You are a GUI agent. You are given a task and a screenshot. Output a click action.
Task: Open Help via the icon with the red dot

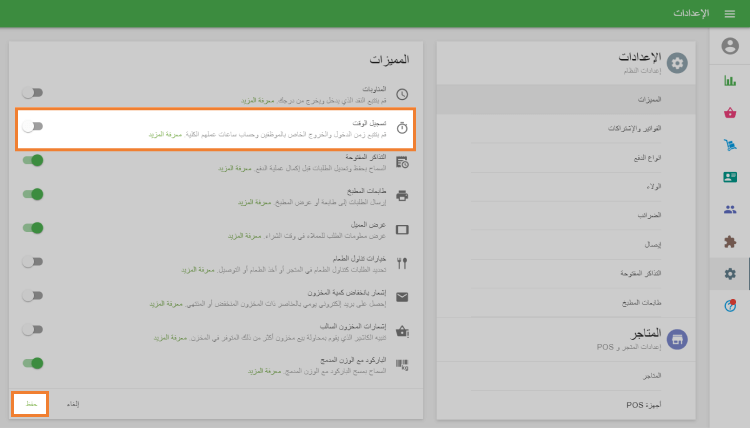(x=730, y=306)
